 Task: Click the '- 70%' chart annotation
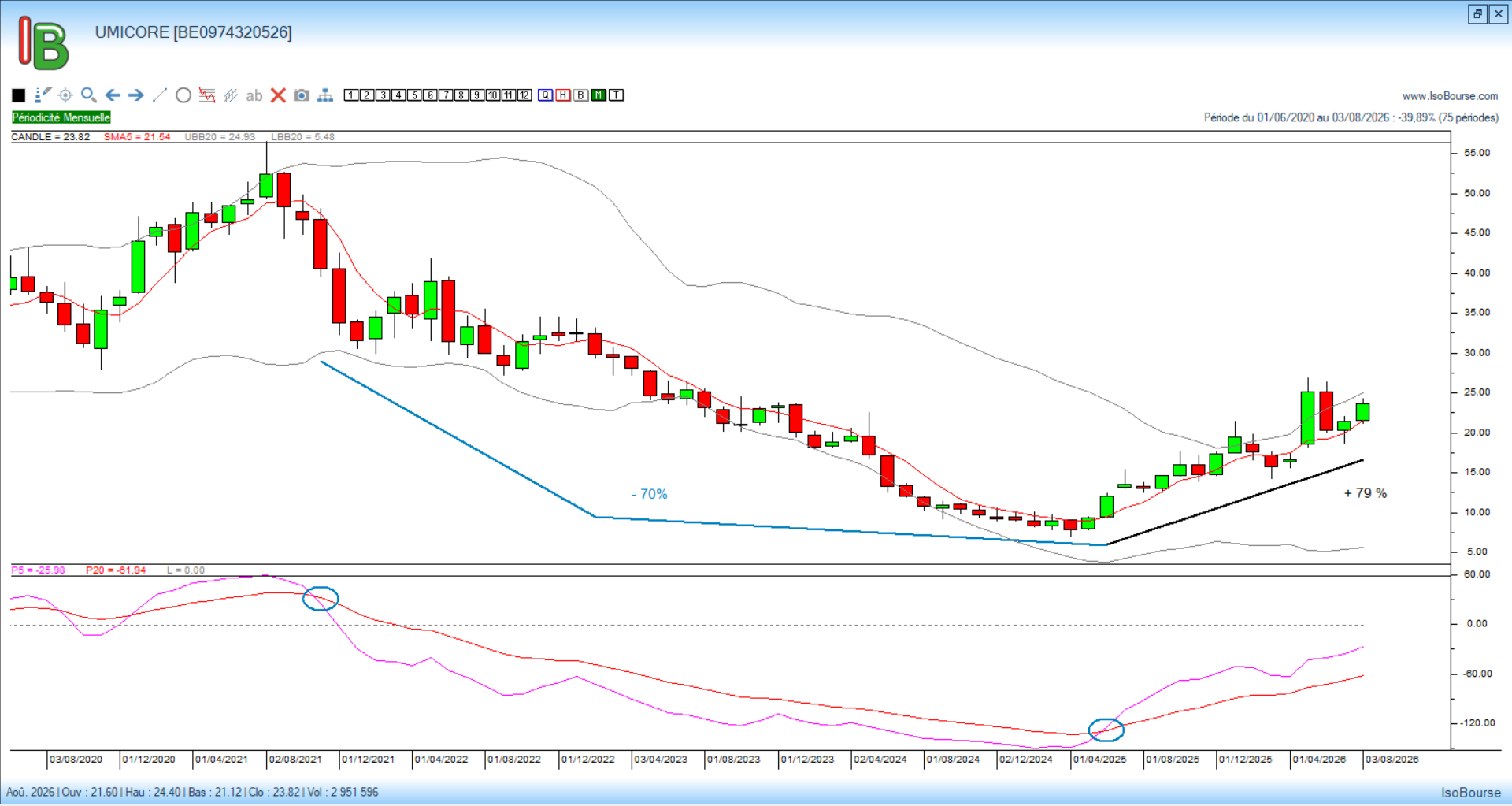click(x=649, y=494)
